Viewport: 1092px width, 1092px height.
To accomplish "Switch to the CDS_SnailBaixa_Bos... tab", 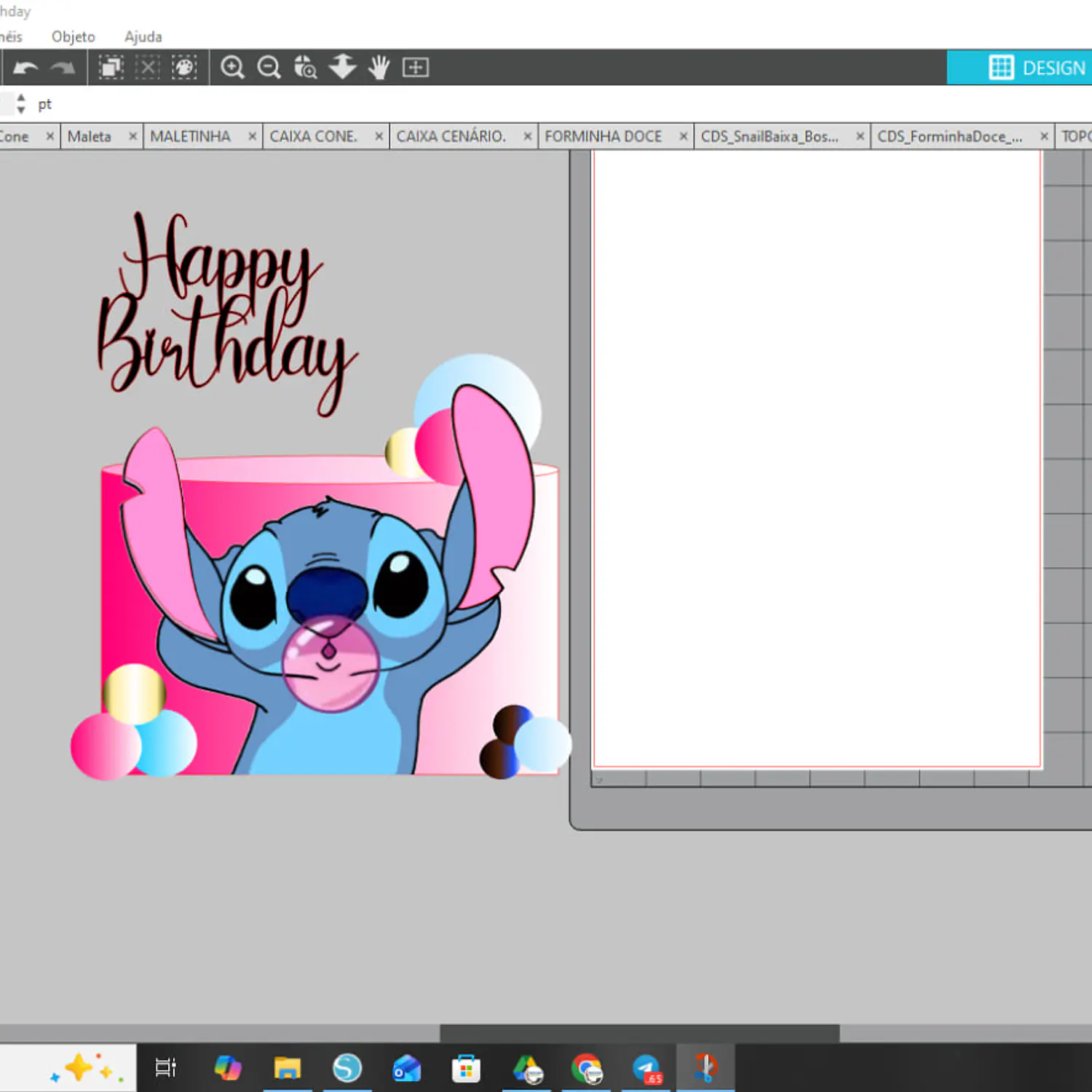I will coord(769,137).
